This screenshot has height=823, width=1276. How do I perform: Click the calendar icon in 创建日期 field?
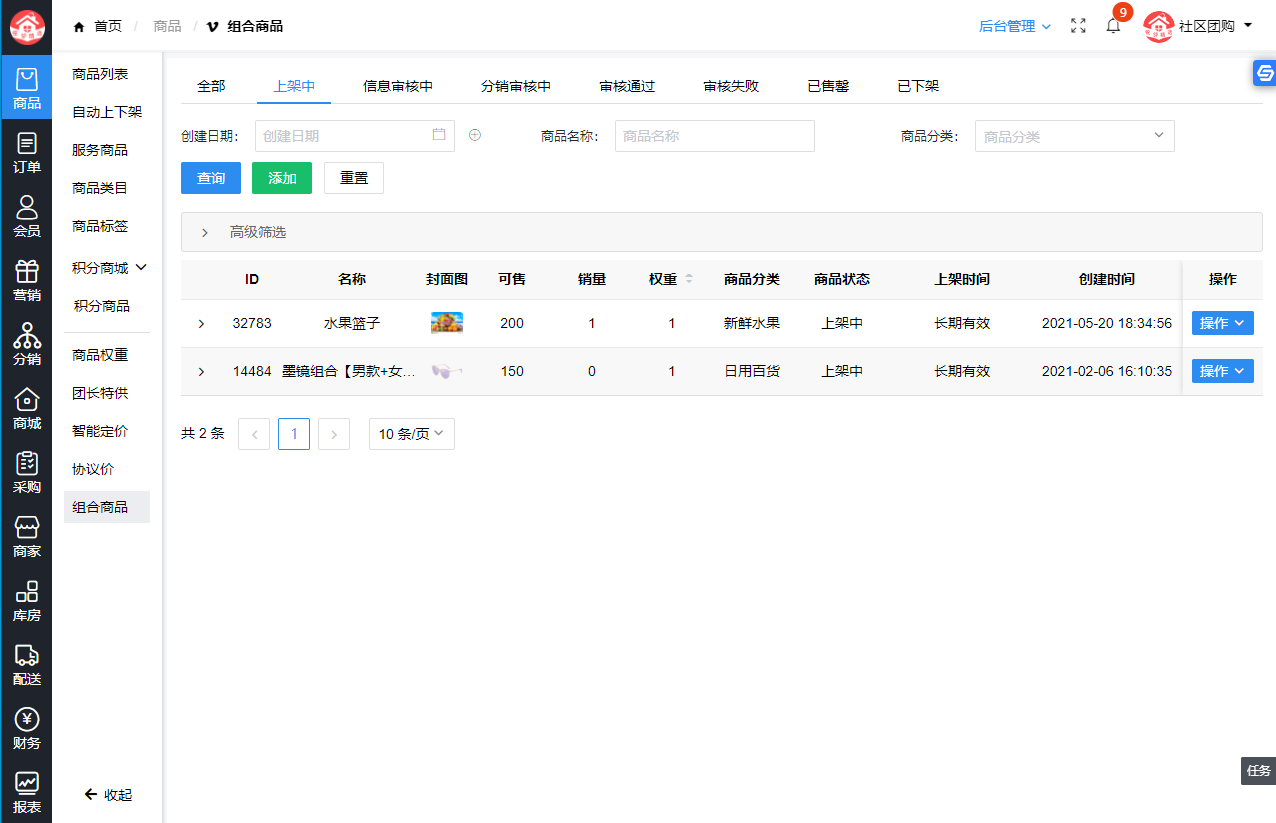click(x=439, y=135)
